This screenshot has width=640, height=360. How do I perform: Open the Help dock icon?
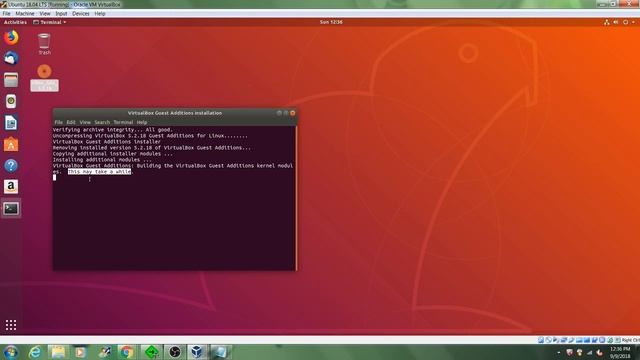coord(11,166)
